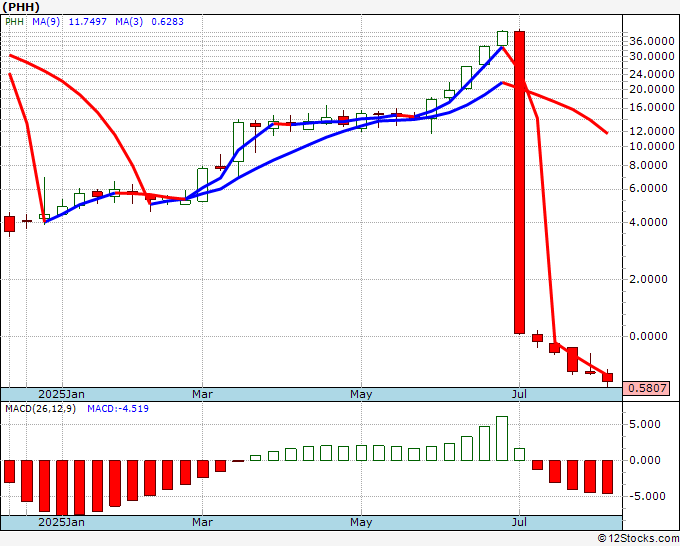The width and height of the screenshot is (680, 546).
Task: Click the 16.0000 price axis label
Action: click(652, 107)
